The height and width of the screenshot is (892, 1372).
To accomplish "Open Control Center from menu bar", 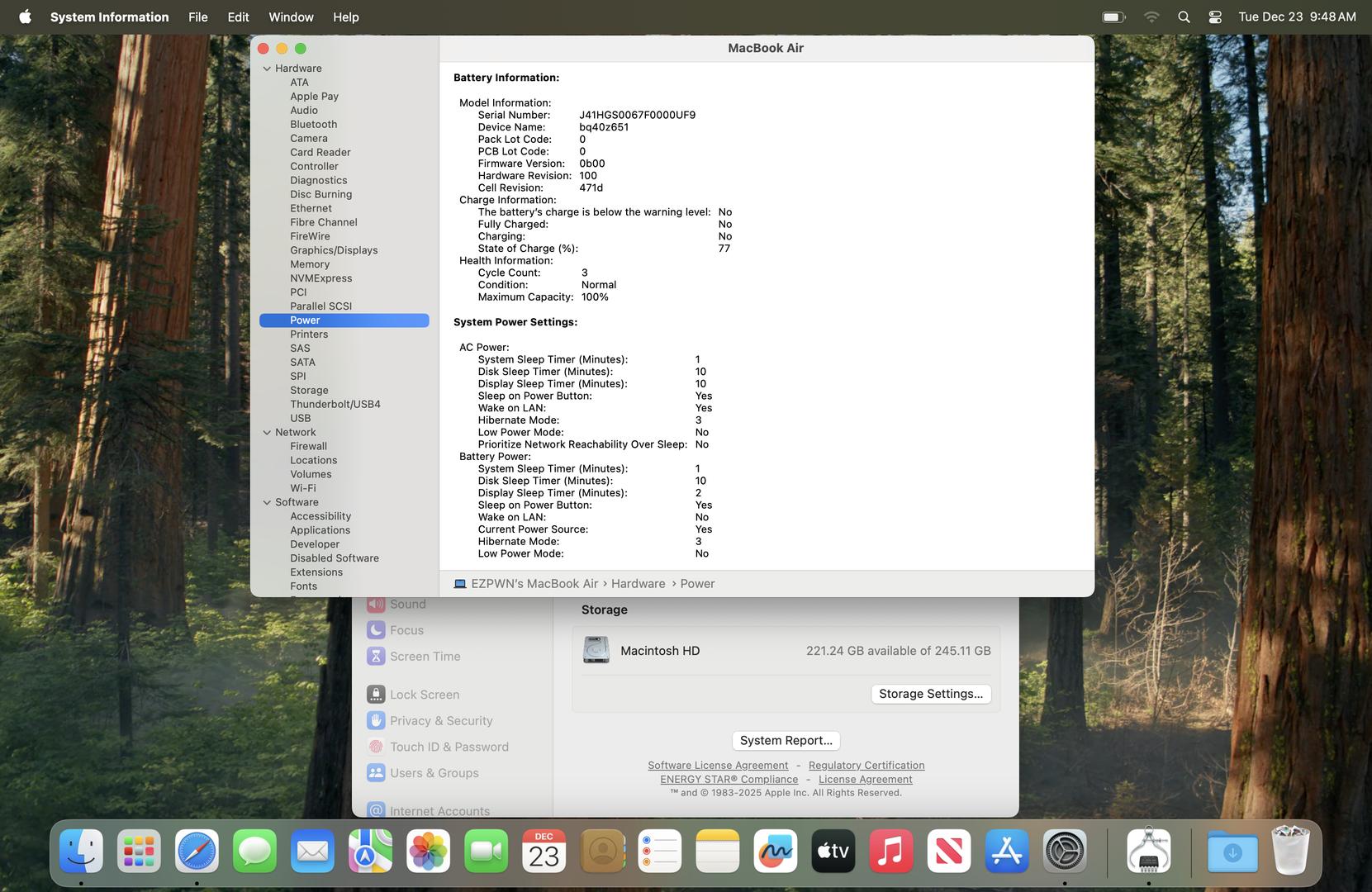I will coord(1215,17).
